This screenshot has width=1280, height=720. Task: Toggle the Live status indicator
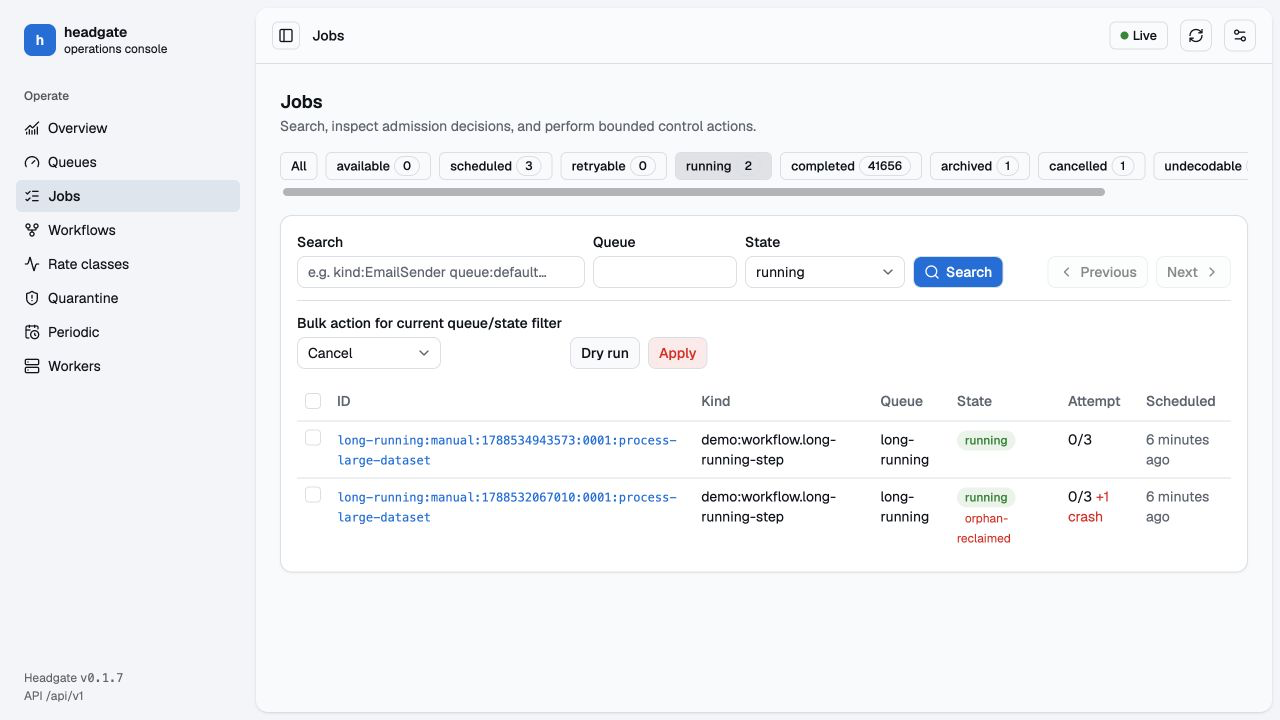[x=1138, y=36]
